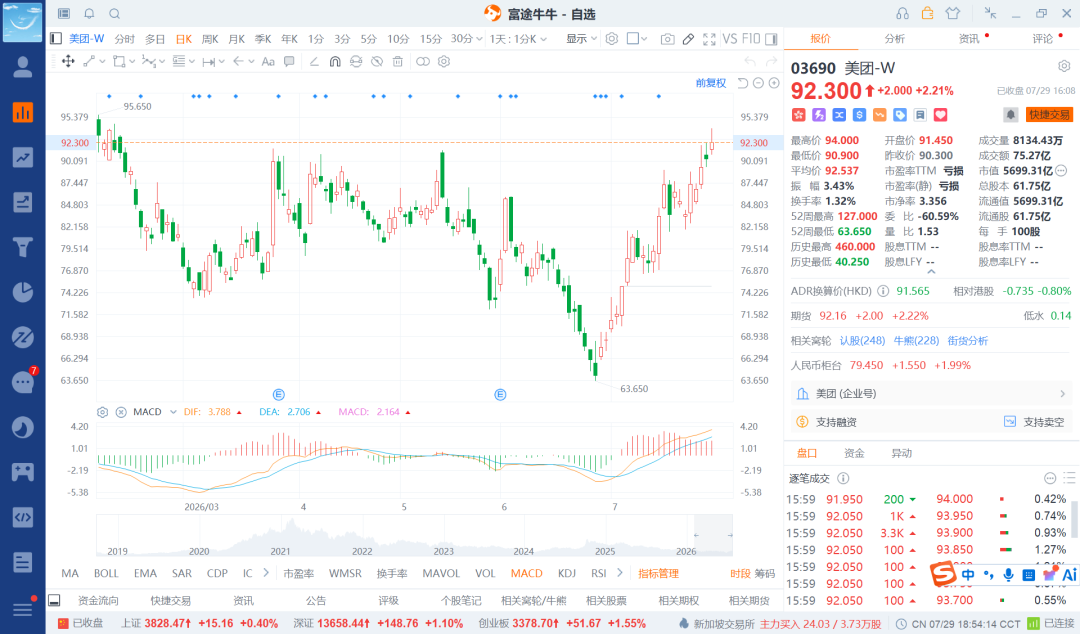This screenshot has height=634, width=1080.
Task: Click 指标管理 indicator management
Action: [x=658, y=573]
